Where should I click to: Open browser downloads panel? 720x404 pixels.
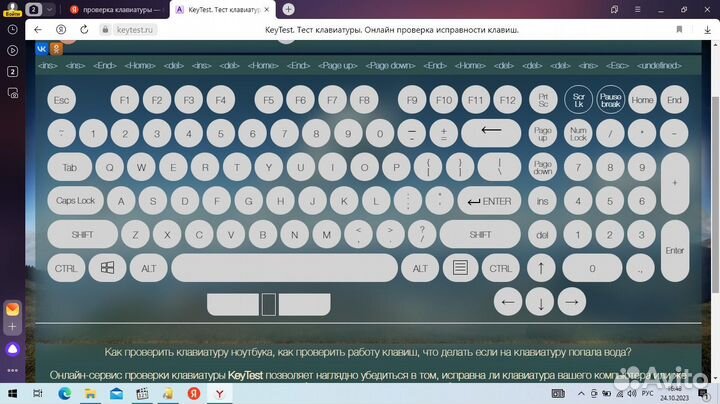point(707,30)
